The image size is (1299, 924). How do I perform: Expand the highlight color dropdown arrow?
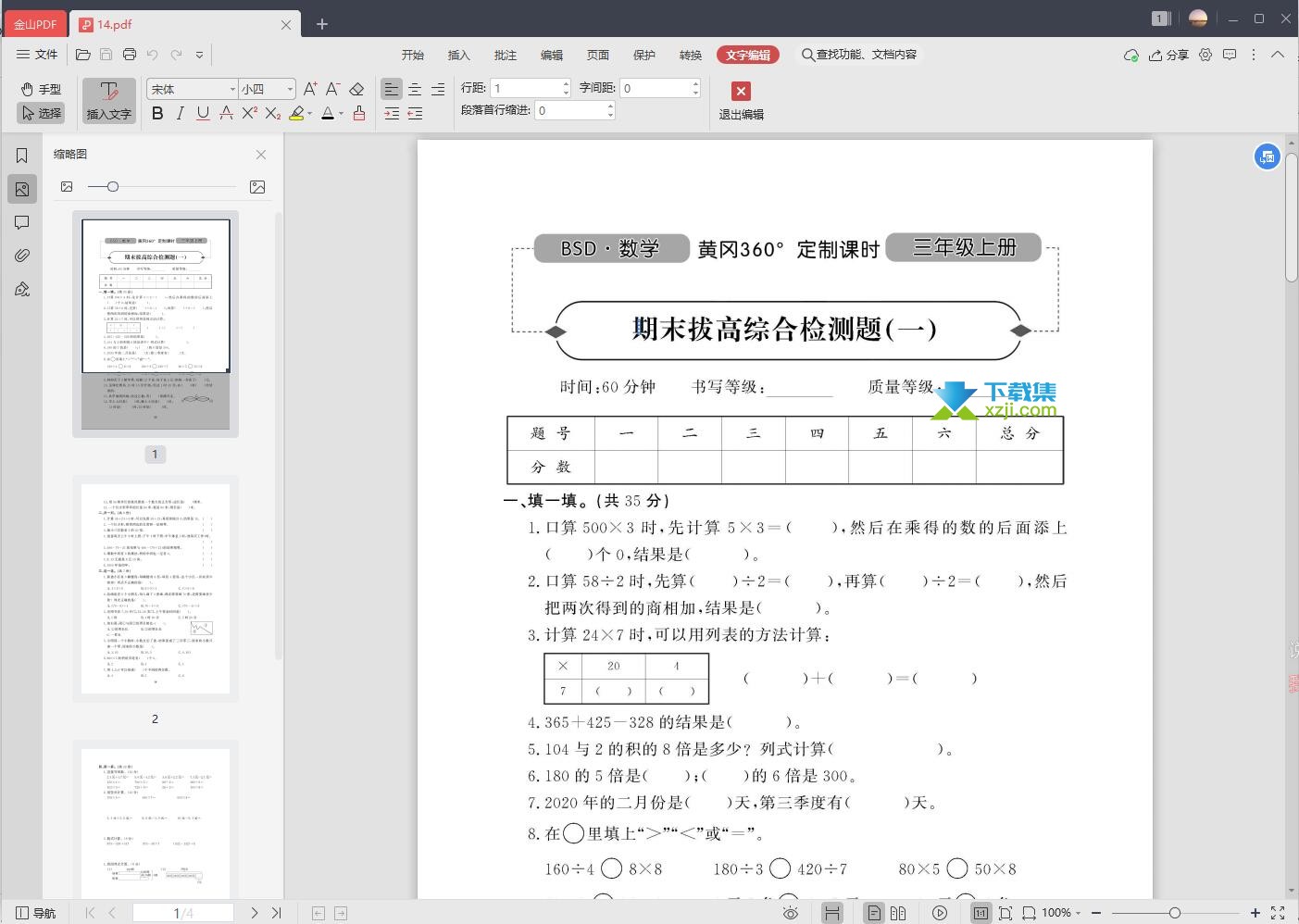coord(309,114)
